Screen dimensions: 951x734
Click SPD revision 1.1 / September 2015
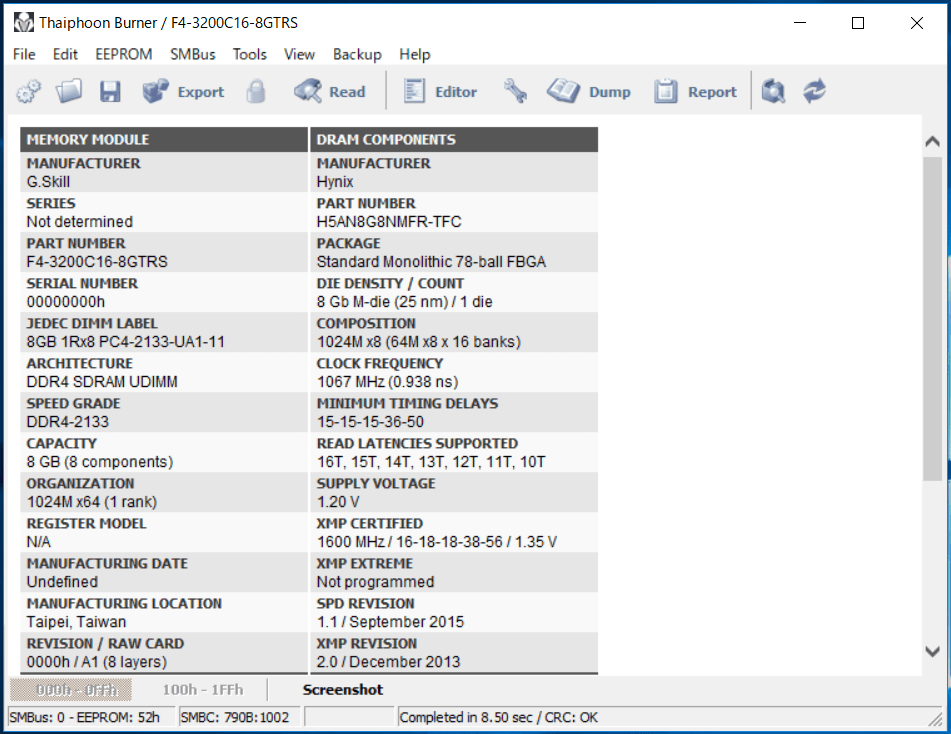[x=390, y=622]
